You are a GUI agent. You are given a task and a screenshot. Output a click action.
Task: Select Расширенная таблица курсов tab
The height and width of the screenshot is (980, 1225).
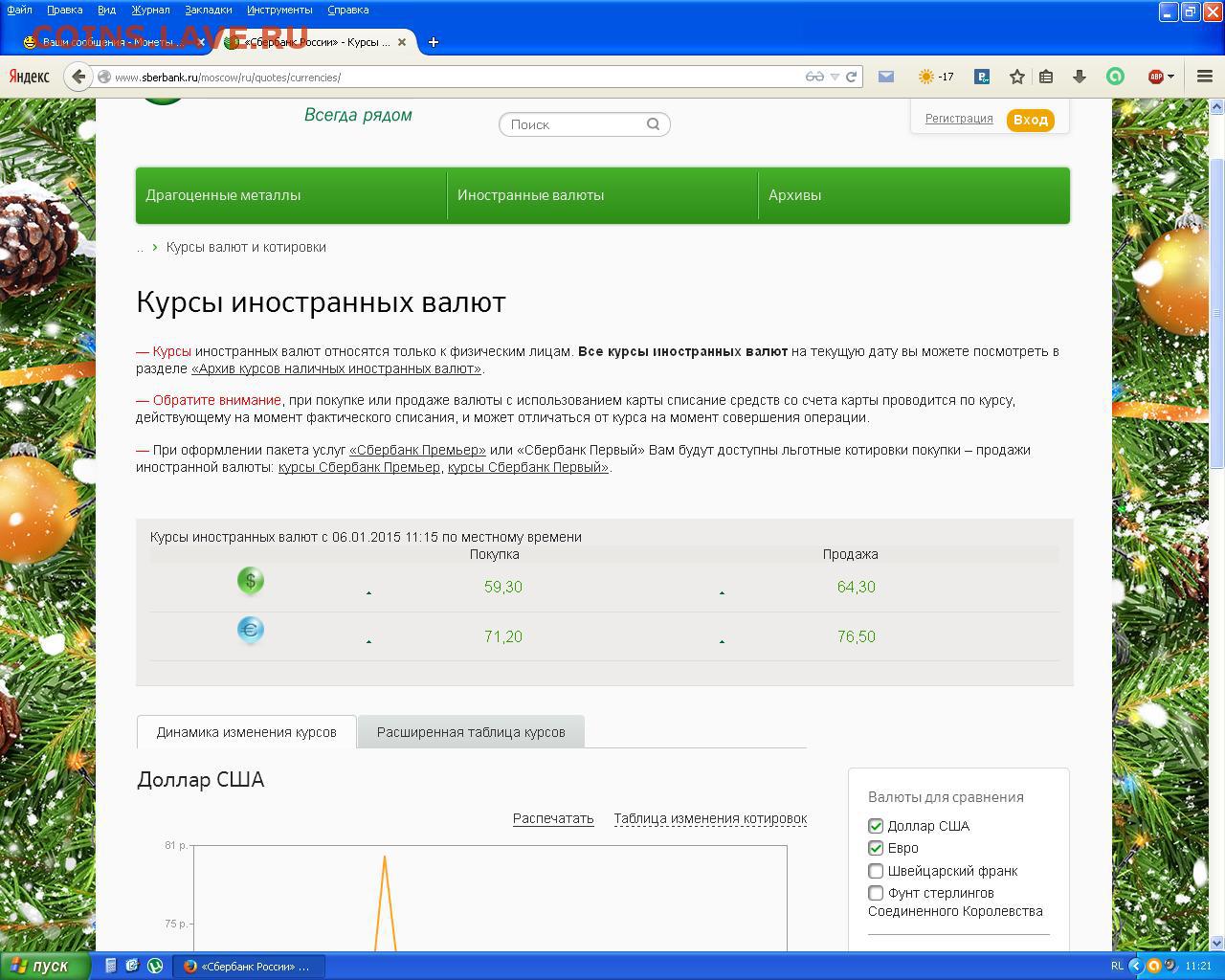click(x=471, y=732)
